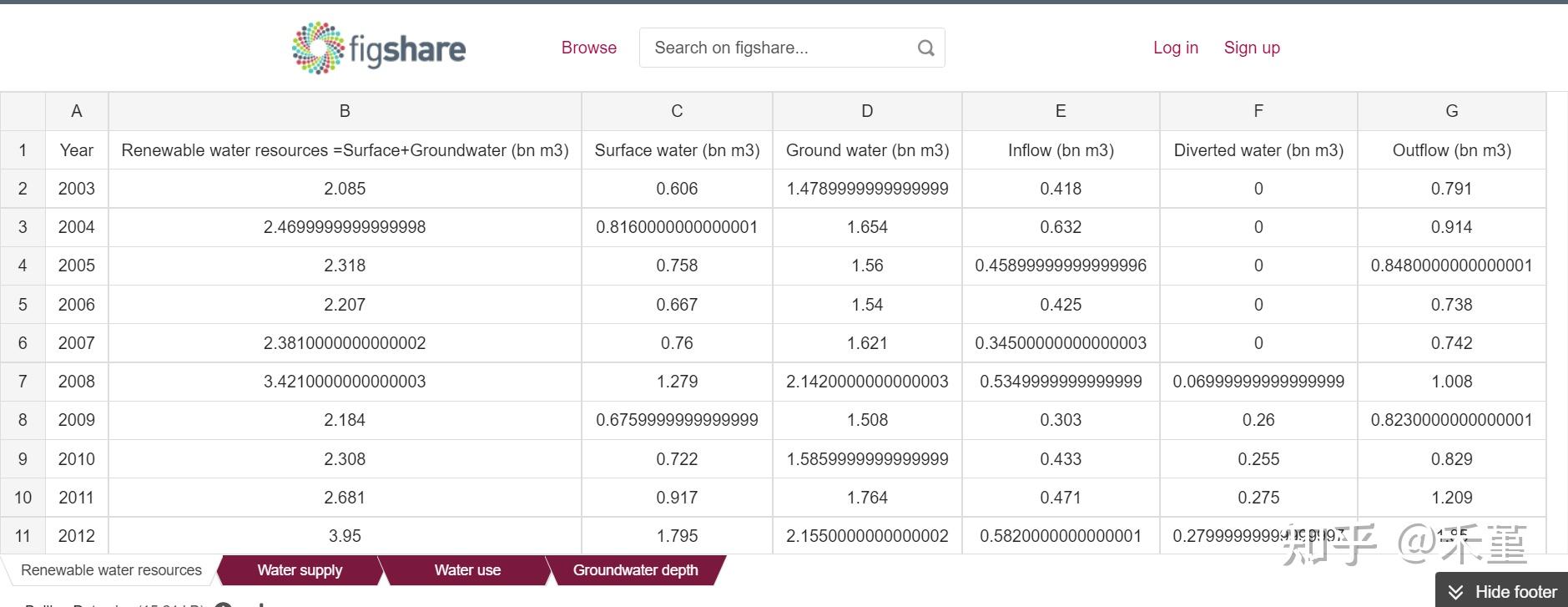
Task: Click the search magnifier icon
Action: point(925,48)
